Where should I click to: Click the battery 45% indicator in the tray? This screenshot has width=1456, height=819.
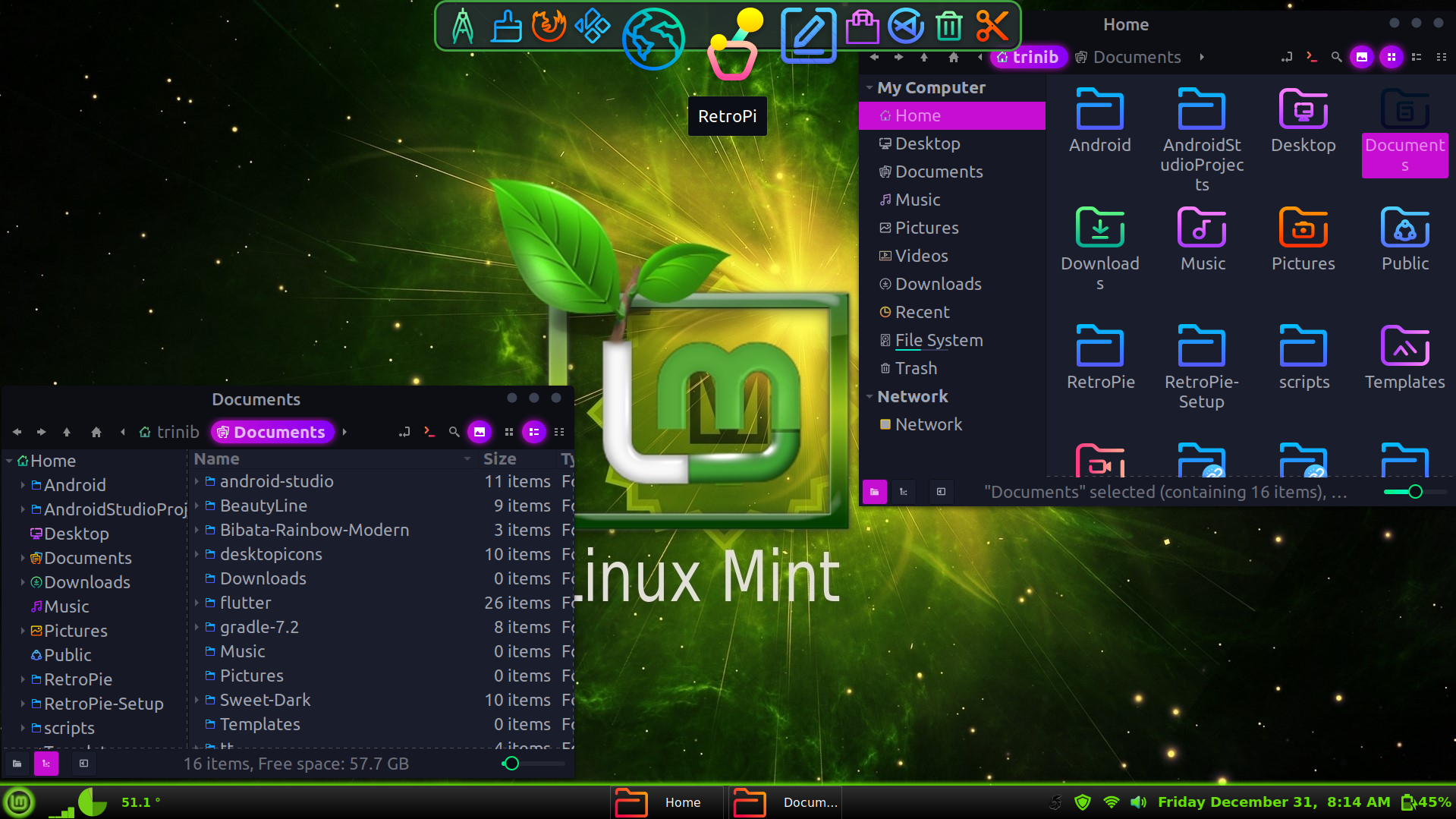(1426, 802)
